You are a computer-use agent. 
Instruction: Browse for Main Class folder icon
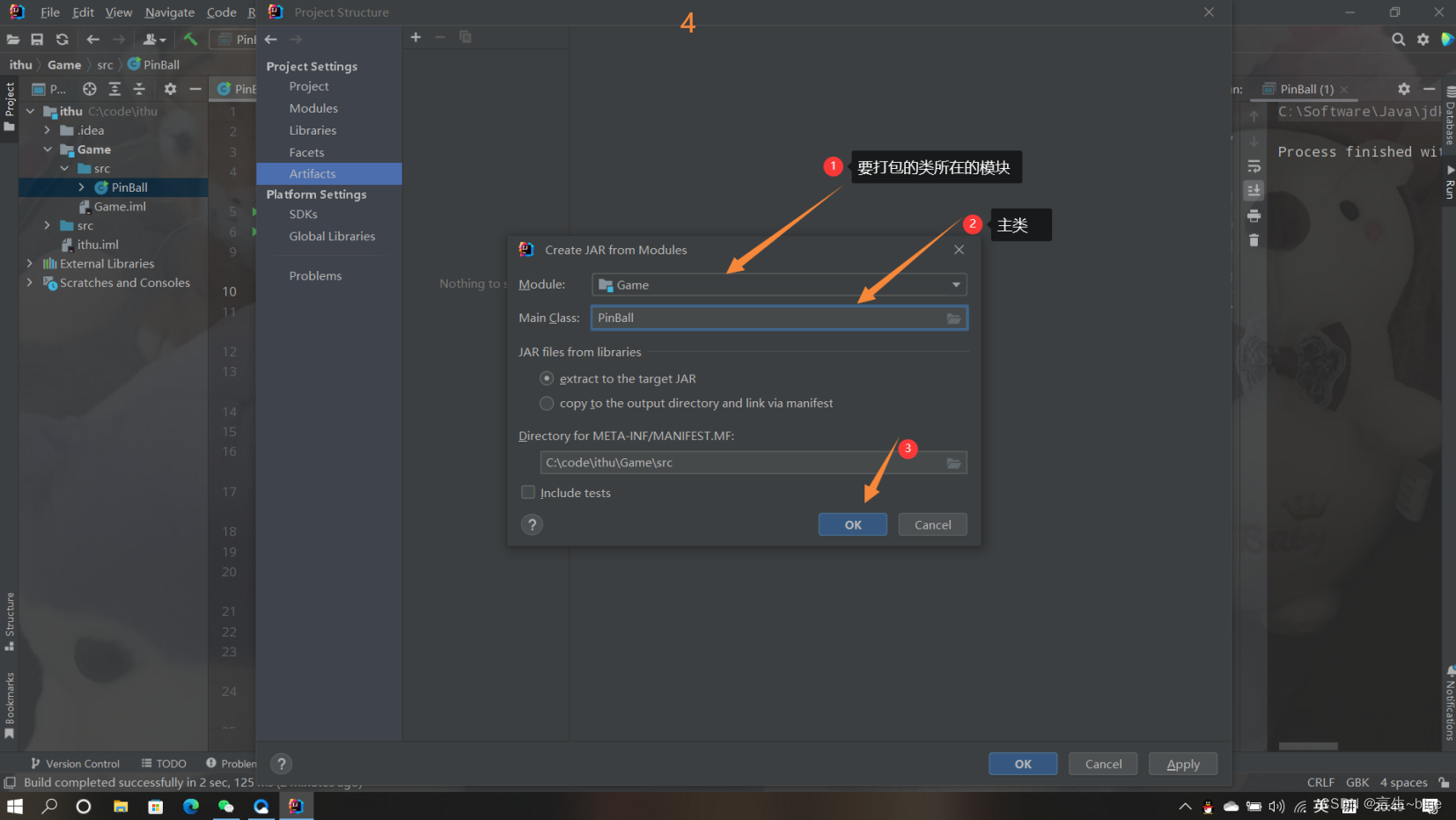tap(953, 318)
